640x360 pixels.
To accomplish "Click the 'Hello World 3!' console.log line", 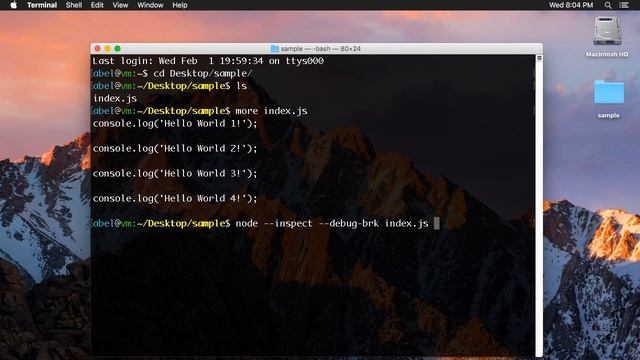I will [x=175, y=173].
